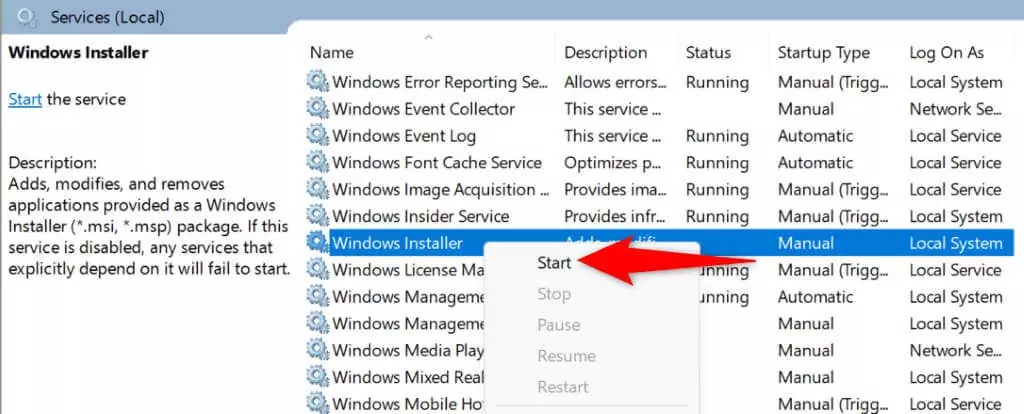Click gear icon for Windows Font Cache Service

coord(318,163)
